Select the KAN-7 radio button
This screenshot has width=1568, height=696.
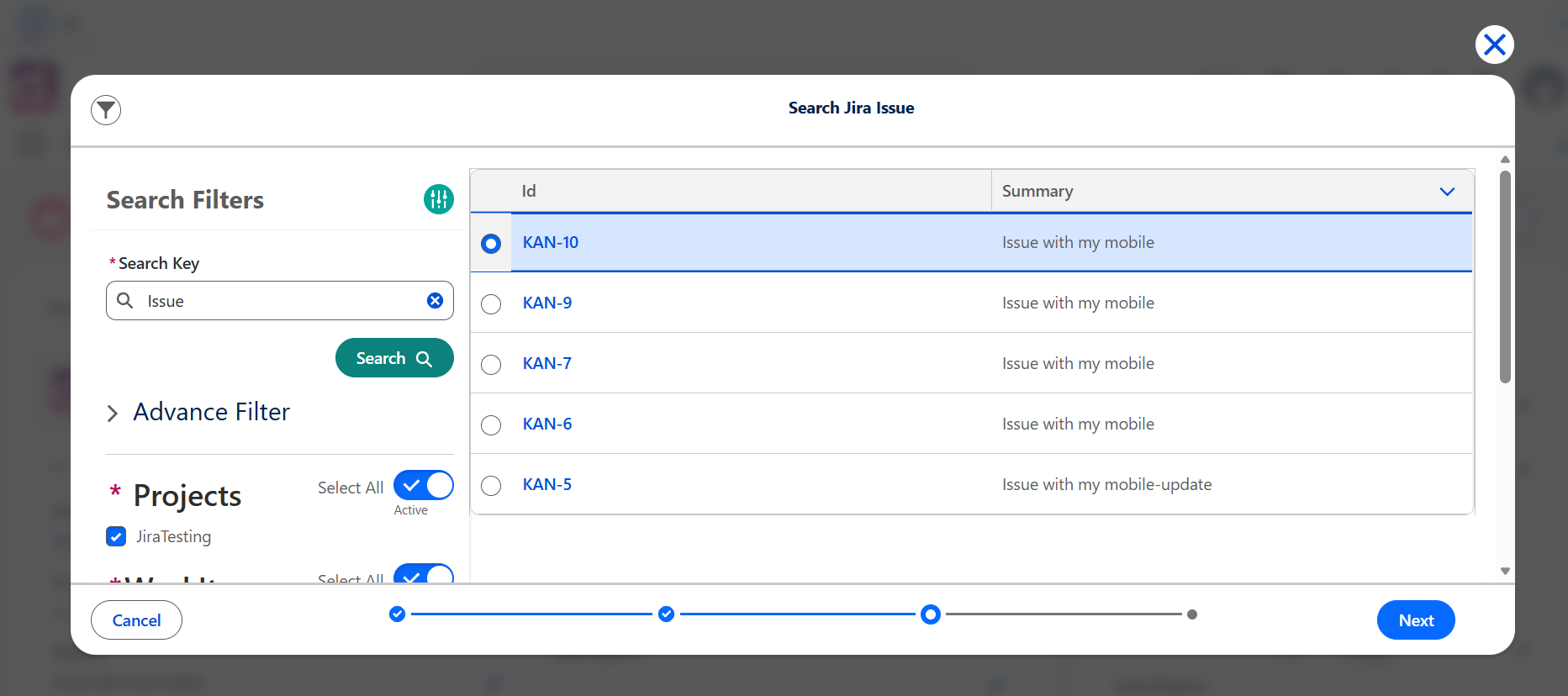point(491,364)
